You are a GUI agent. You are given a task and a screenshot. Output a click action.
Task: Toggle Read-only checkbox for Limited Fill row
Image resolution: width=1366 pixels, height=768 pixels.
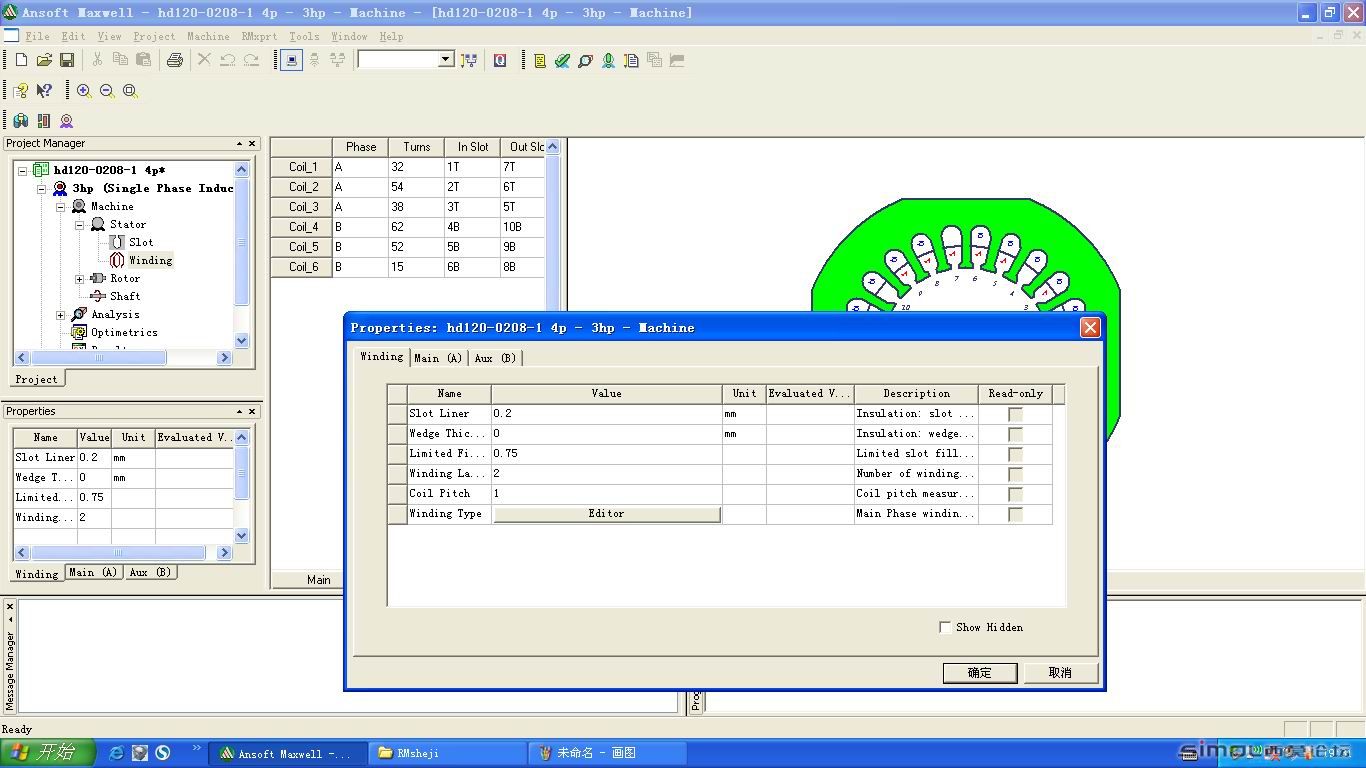1015,454
